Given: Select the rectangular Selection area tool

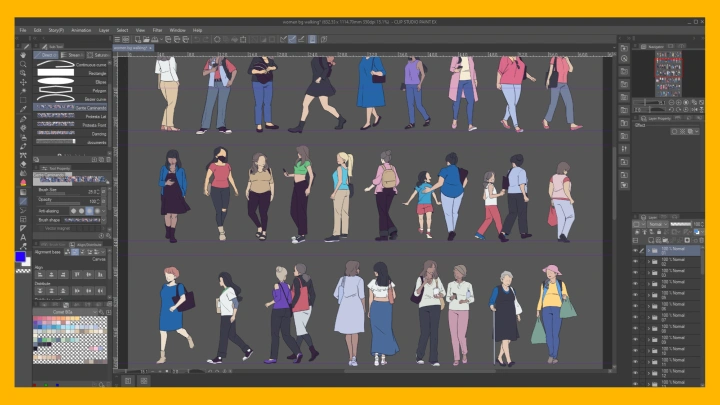Looking at the screenshot, I should tap(23, 100).
